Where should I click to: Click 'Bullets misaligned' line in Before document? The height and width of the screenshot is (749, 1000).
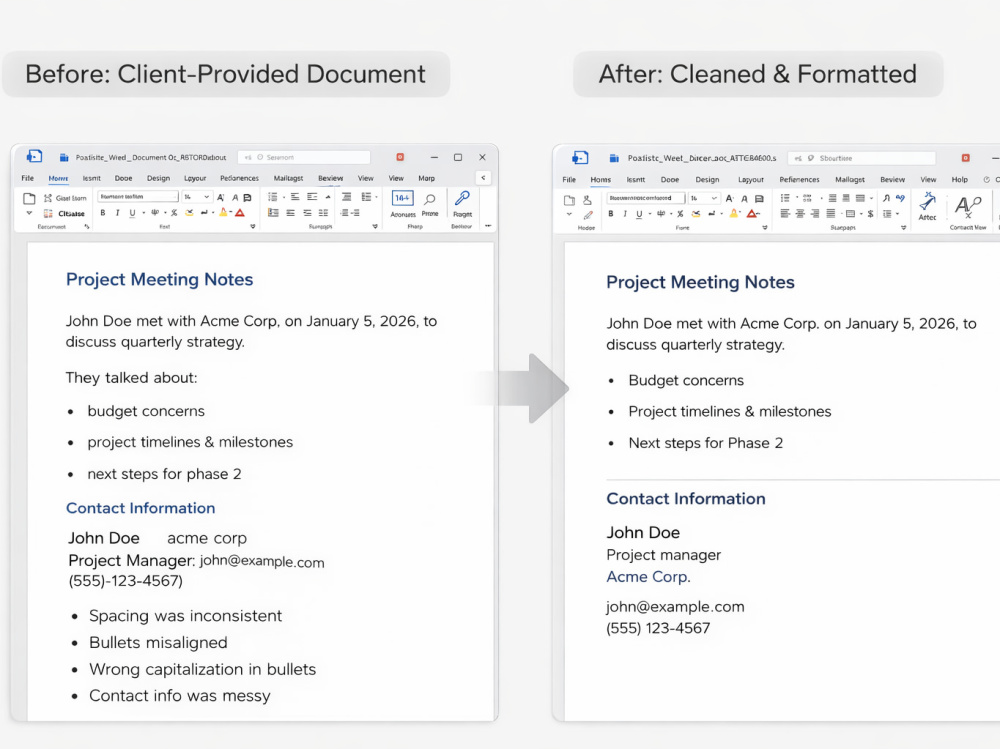158,642
